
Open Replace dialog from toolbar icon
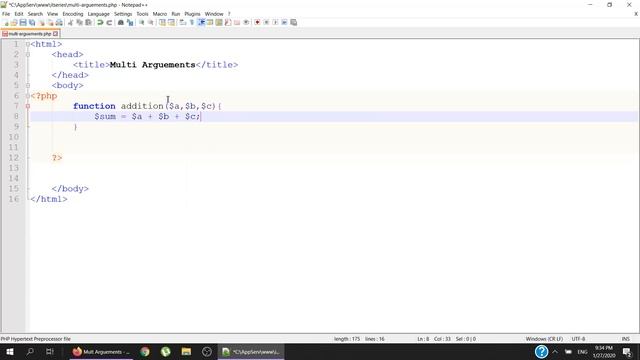coord(130,22)
